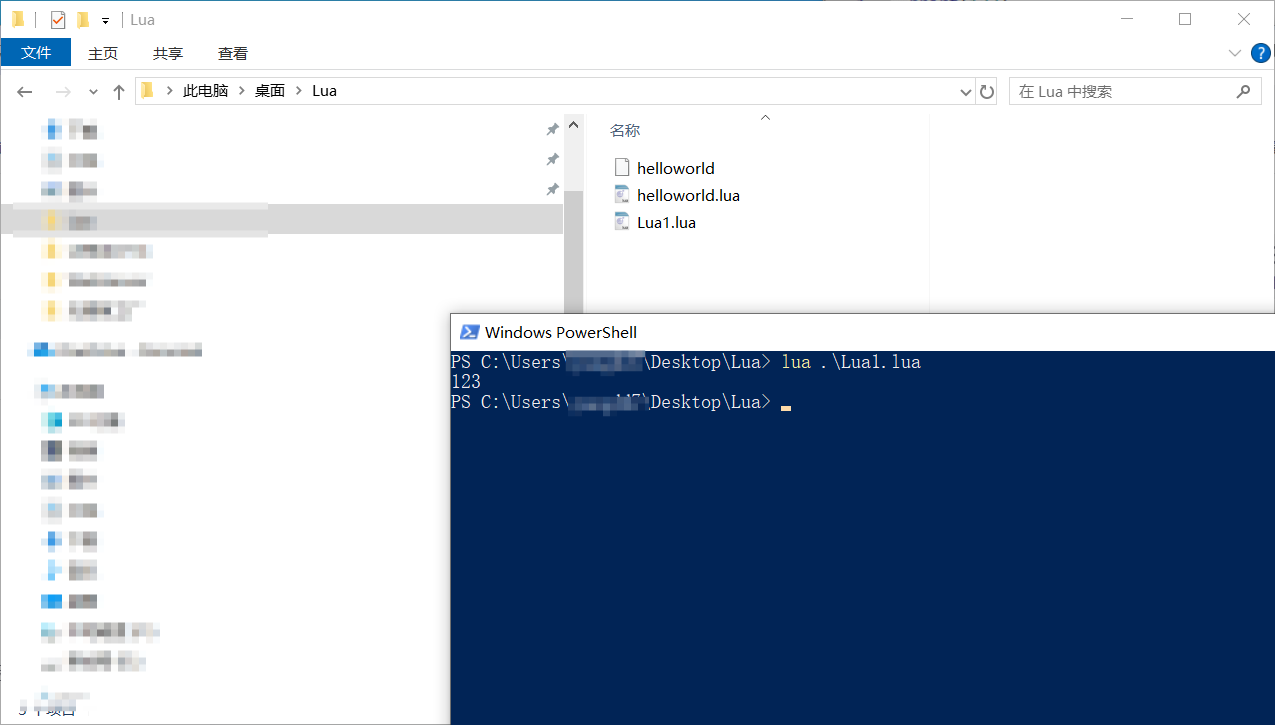Click the second pin icon in navigation pane

point(552,159)
